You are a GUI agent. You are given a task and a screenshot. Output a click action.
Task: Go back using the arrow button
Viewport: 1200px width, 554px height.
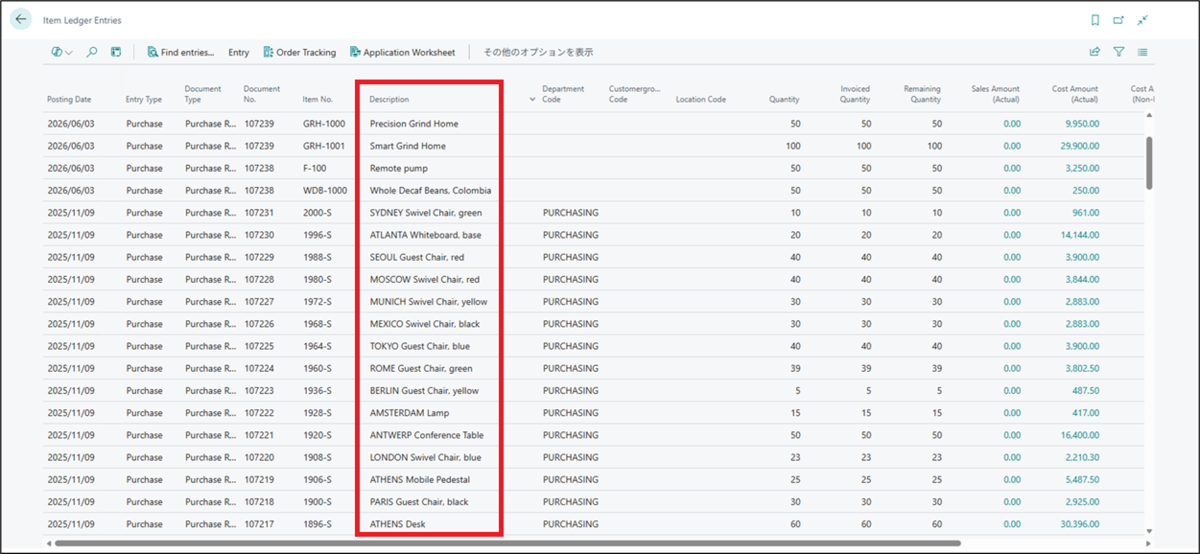(x=21, y=19)
